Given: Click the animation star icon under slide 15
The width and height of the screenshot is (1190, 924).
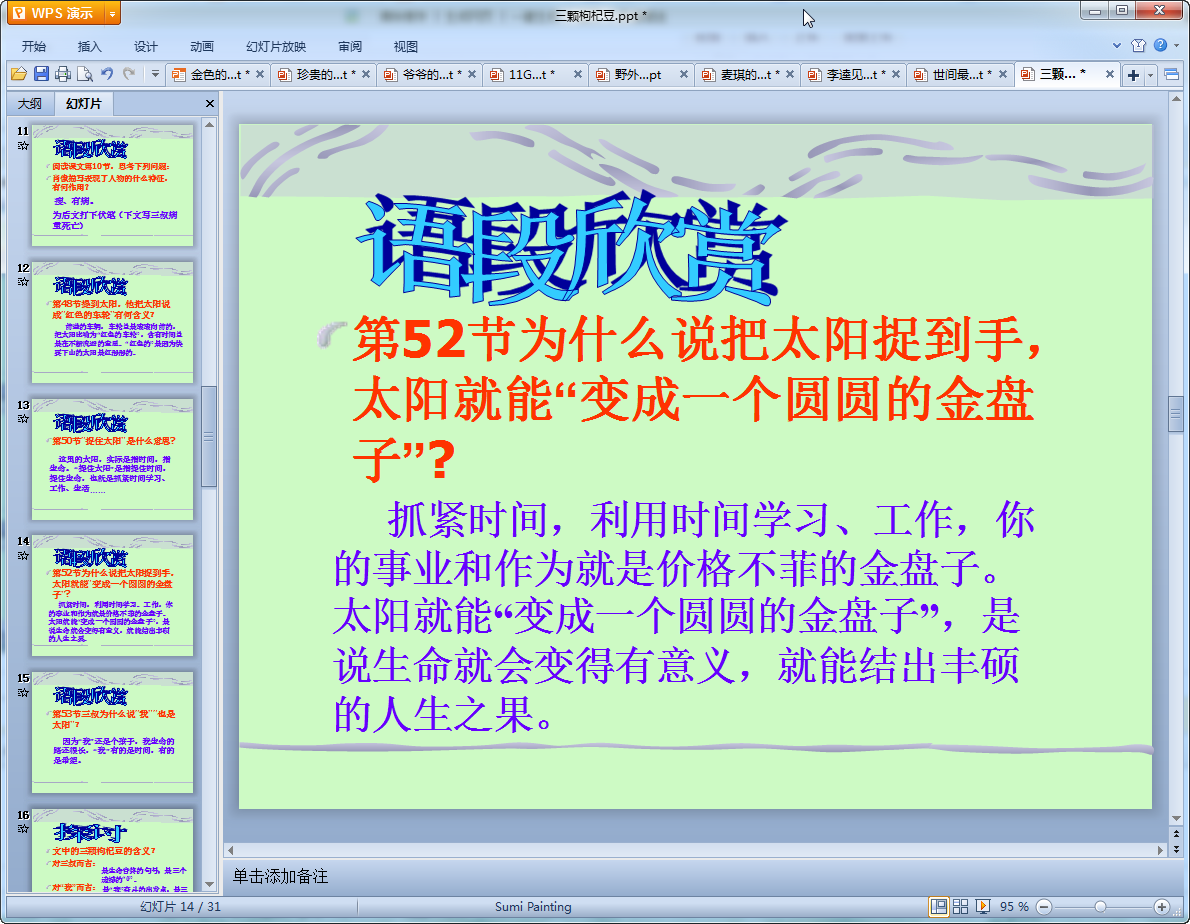Looking at the screenshot, I should click(x=23, y=693).
